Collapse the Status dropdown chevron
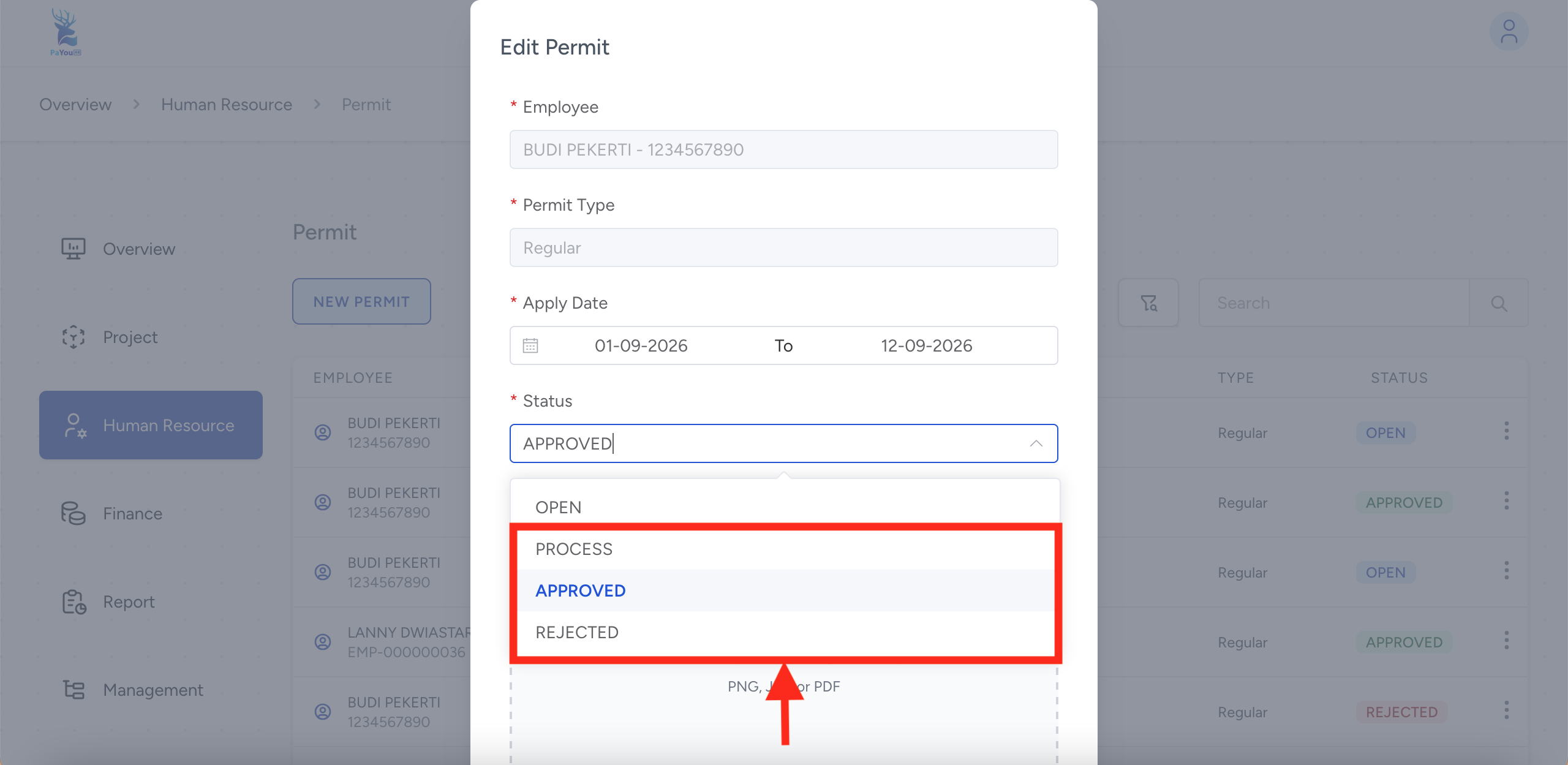 pos(1036,443)
